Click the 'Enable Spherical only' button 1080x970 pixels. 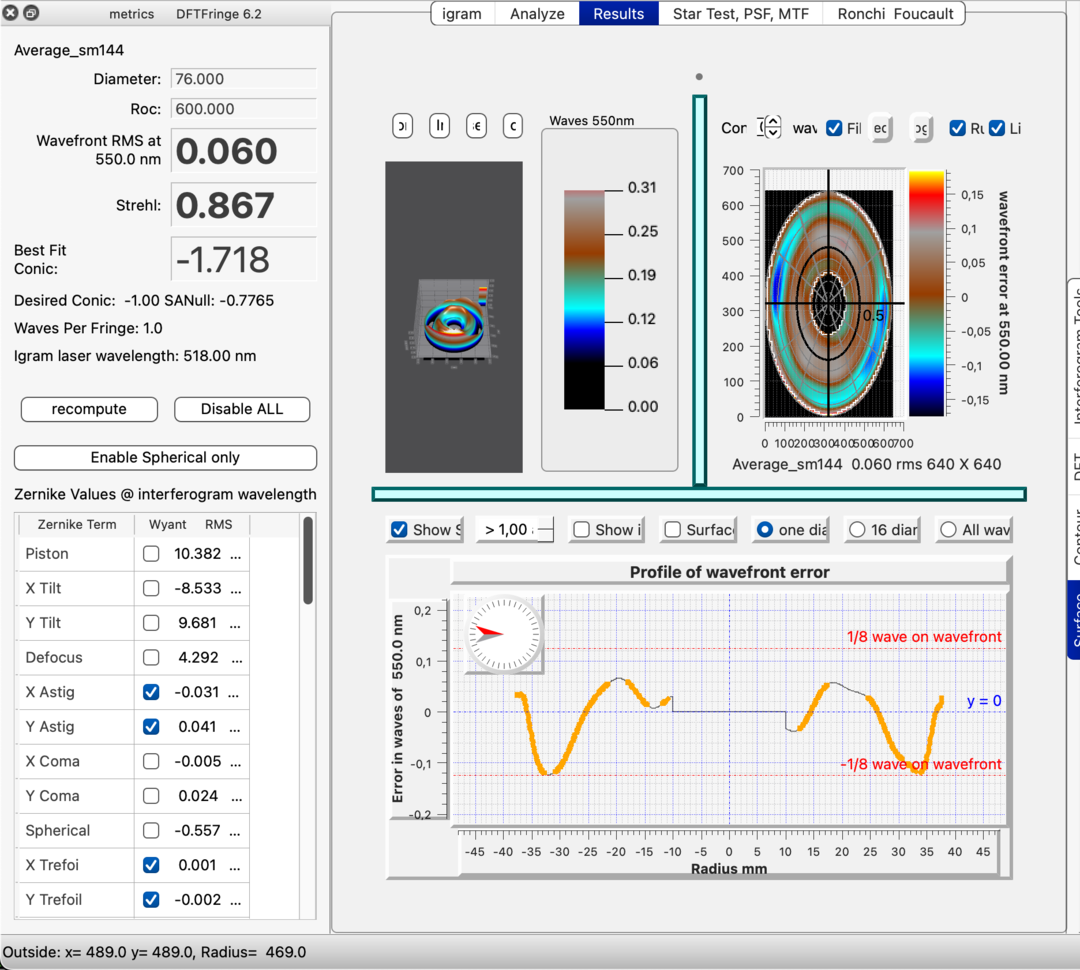165,457
